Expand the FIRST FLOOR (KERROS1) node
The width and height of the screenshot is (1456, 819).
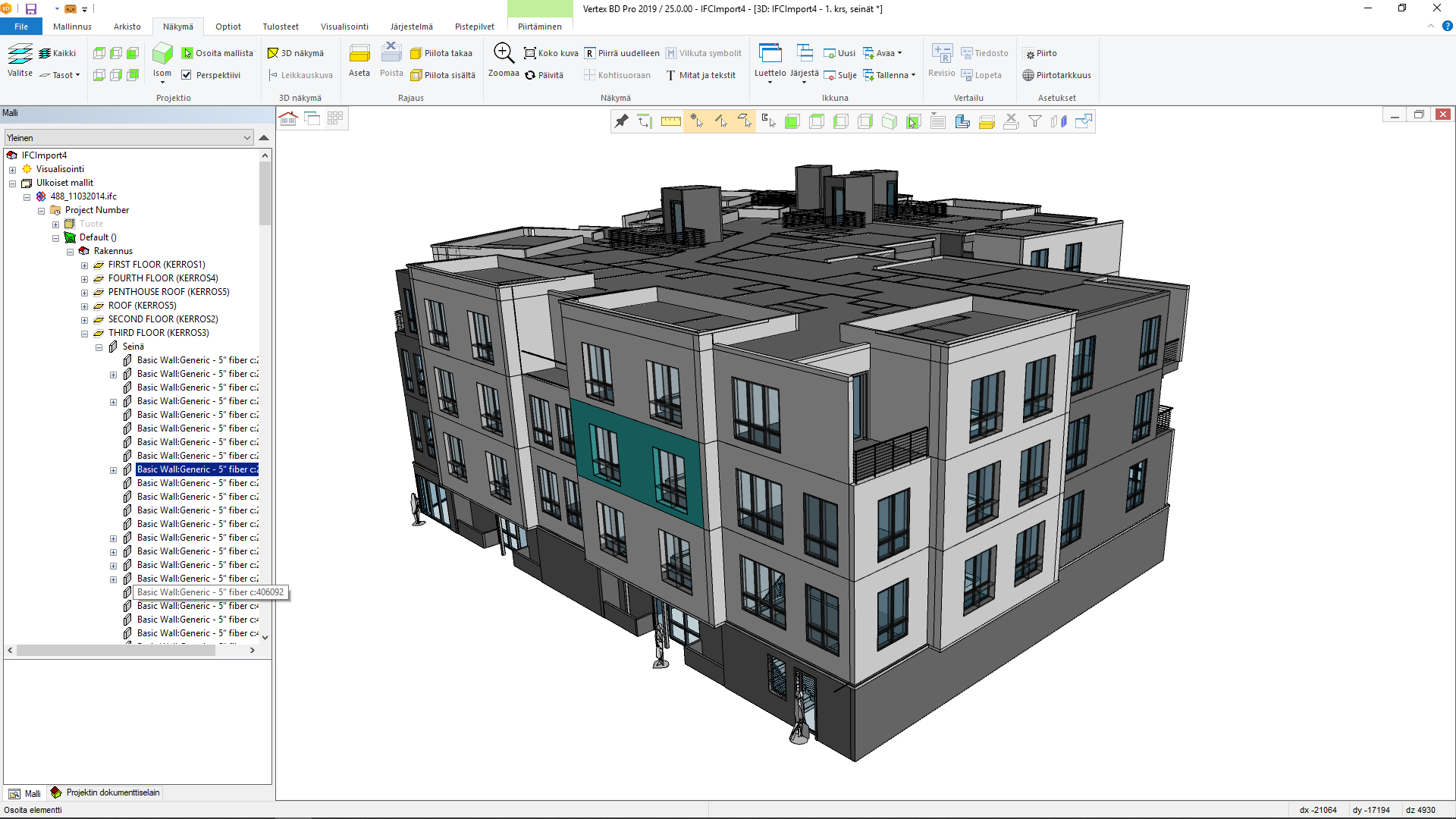pos(85,265)
